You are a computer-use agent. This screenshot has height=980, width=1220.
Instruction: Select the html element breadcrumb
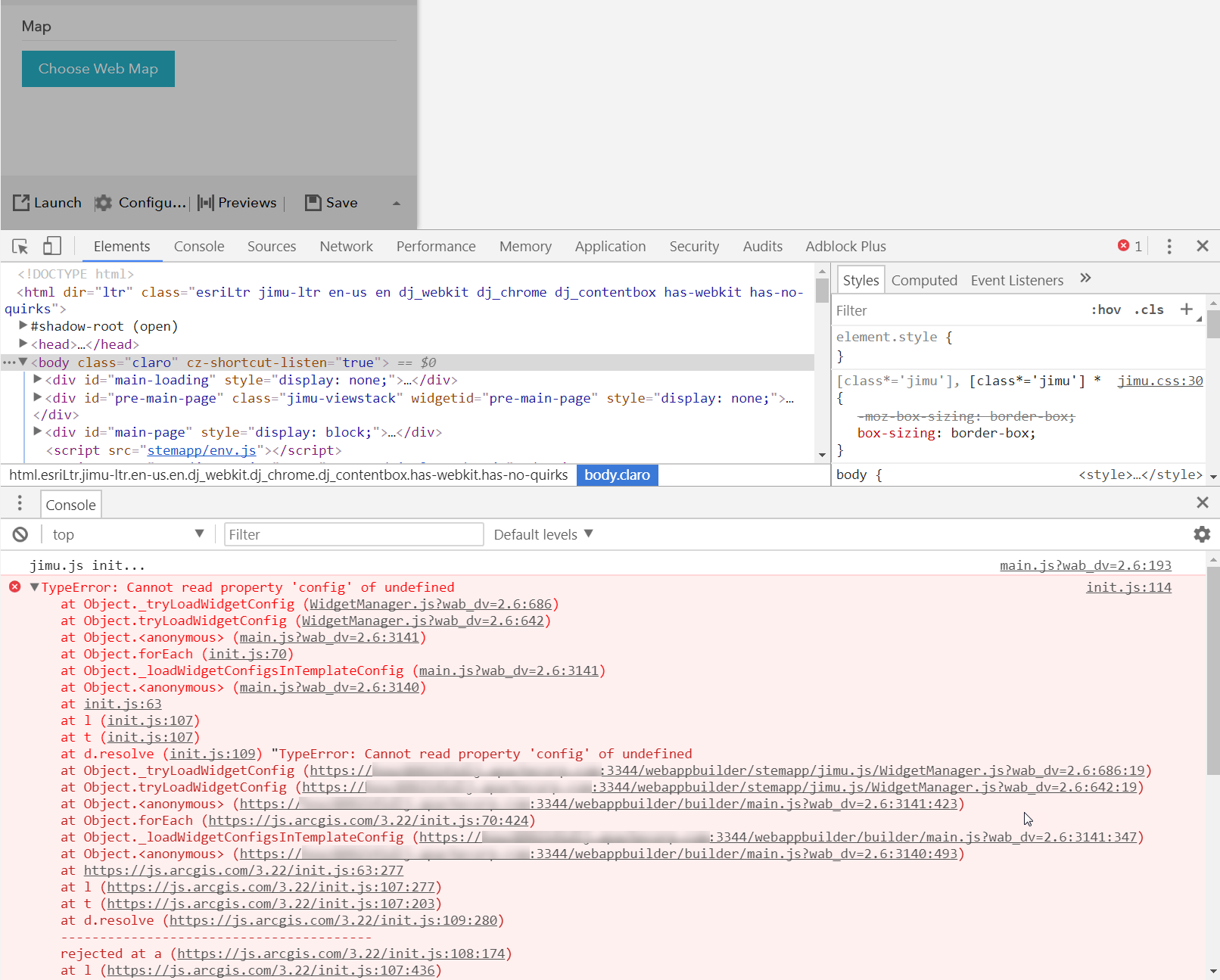coord(288,475)
